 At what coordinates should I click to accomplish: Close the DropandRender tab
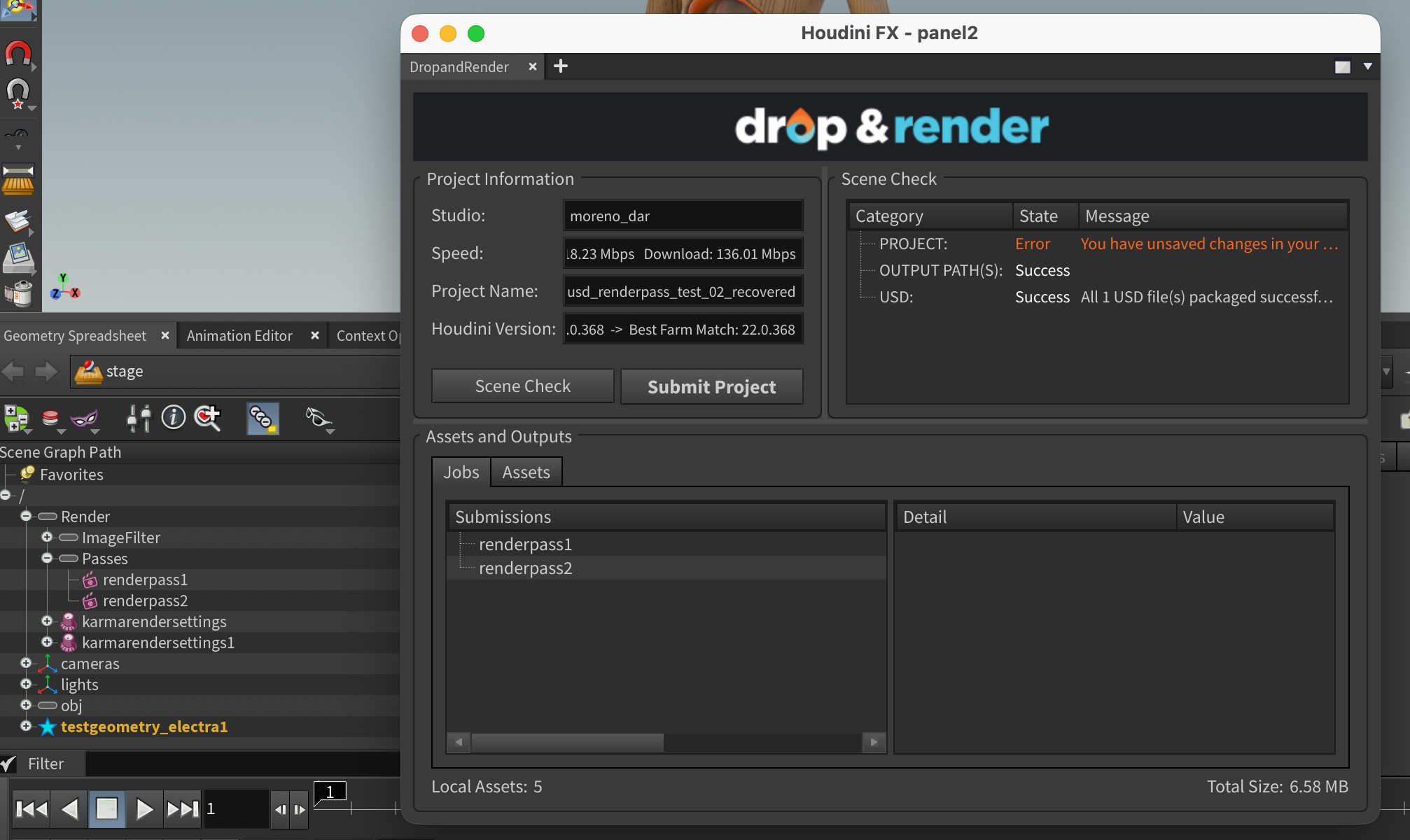[x=533, y=66]
